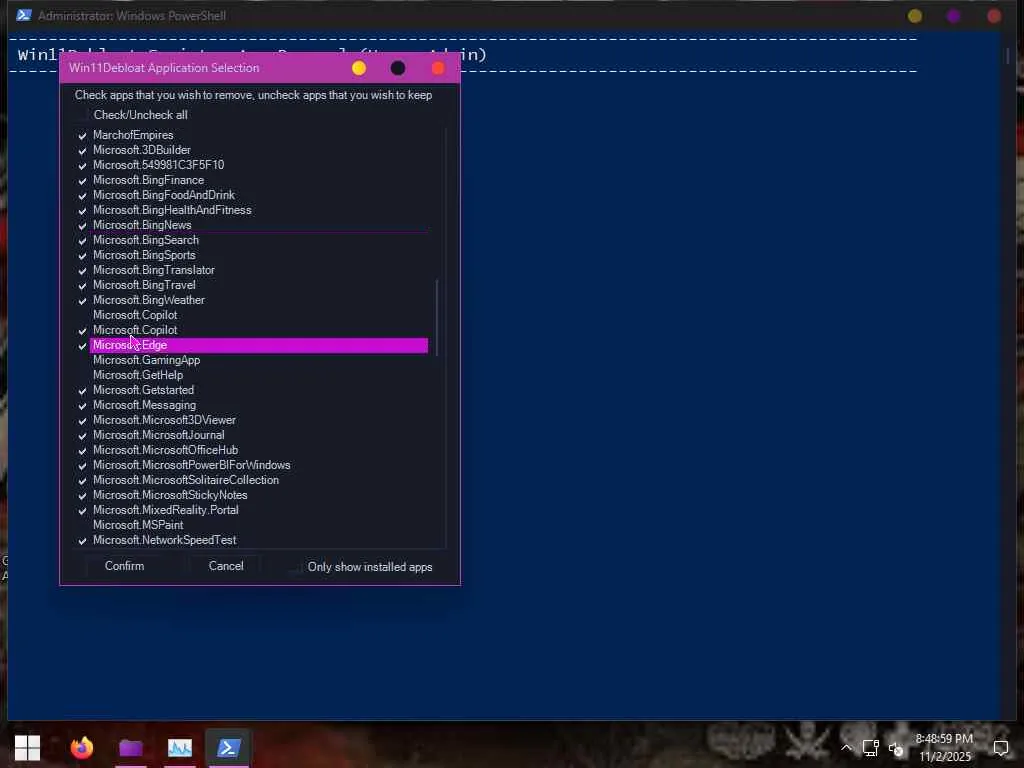Uncheck the Microsoft.BingNews checkbox
1024x768 pixels.
tap(82, 225)
